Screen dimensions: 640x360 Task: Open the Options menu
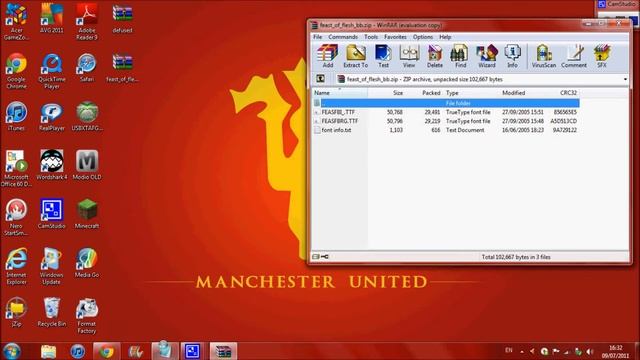point(422,37)
